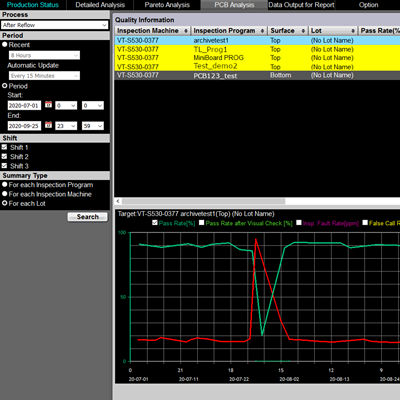Sort by Inspection Program column arrows
Screen dimensions: 400x400
262,31
